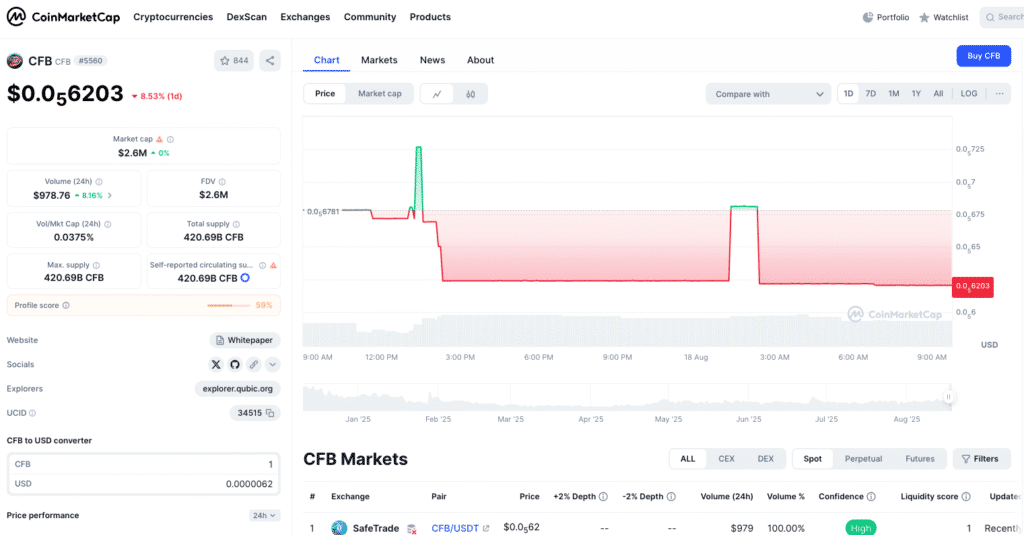This screenshot has height=535, width=1024.
Task: Click the star watchlist button showing 844
Action: pyautogui.click(x=234, y=61)
